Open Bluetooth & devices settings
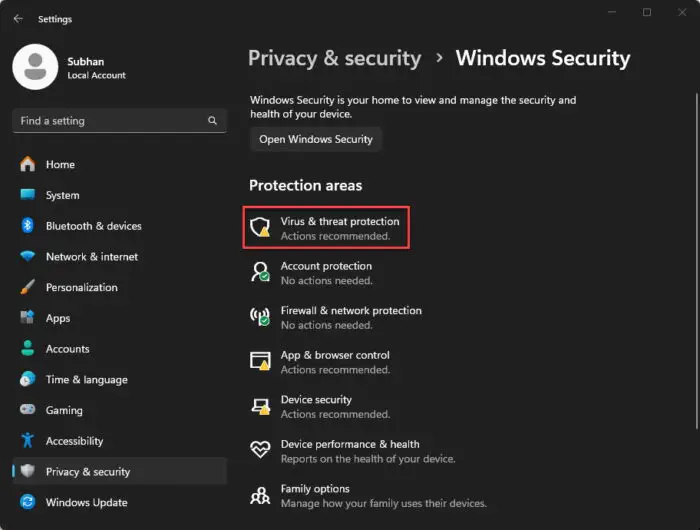The height and width of the screenshot is (530, 700). [120, 226]
